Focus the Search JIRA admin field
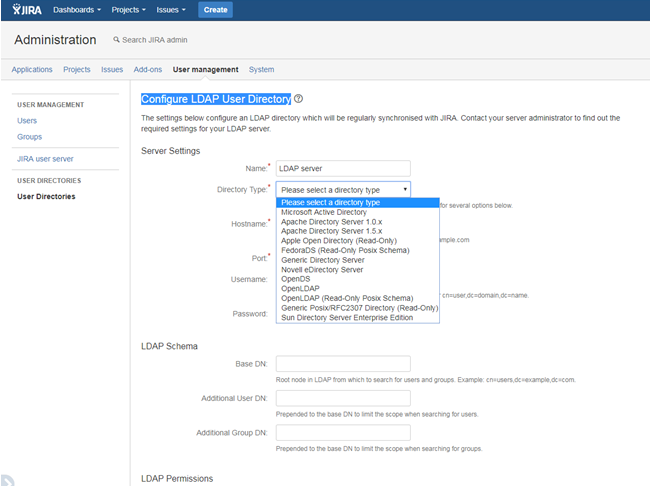 (x=155, y=40)
